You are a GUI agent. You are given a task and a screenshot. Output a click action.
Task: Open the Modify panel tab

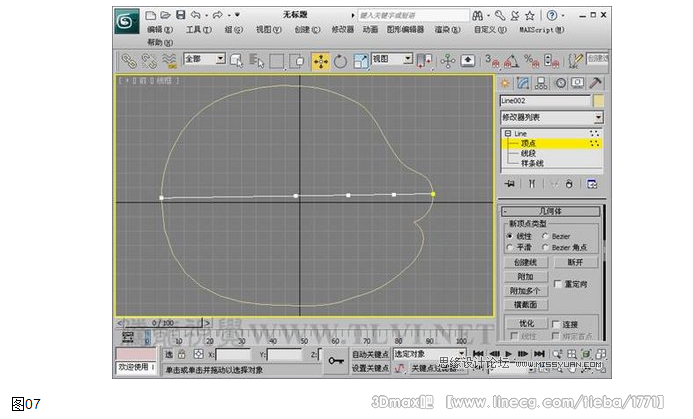[523, 83]
